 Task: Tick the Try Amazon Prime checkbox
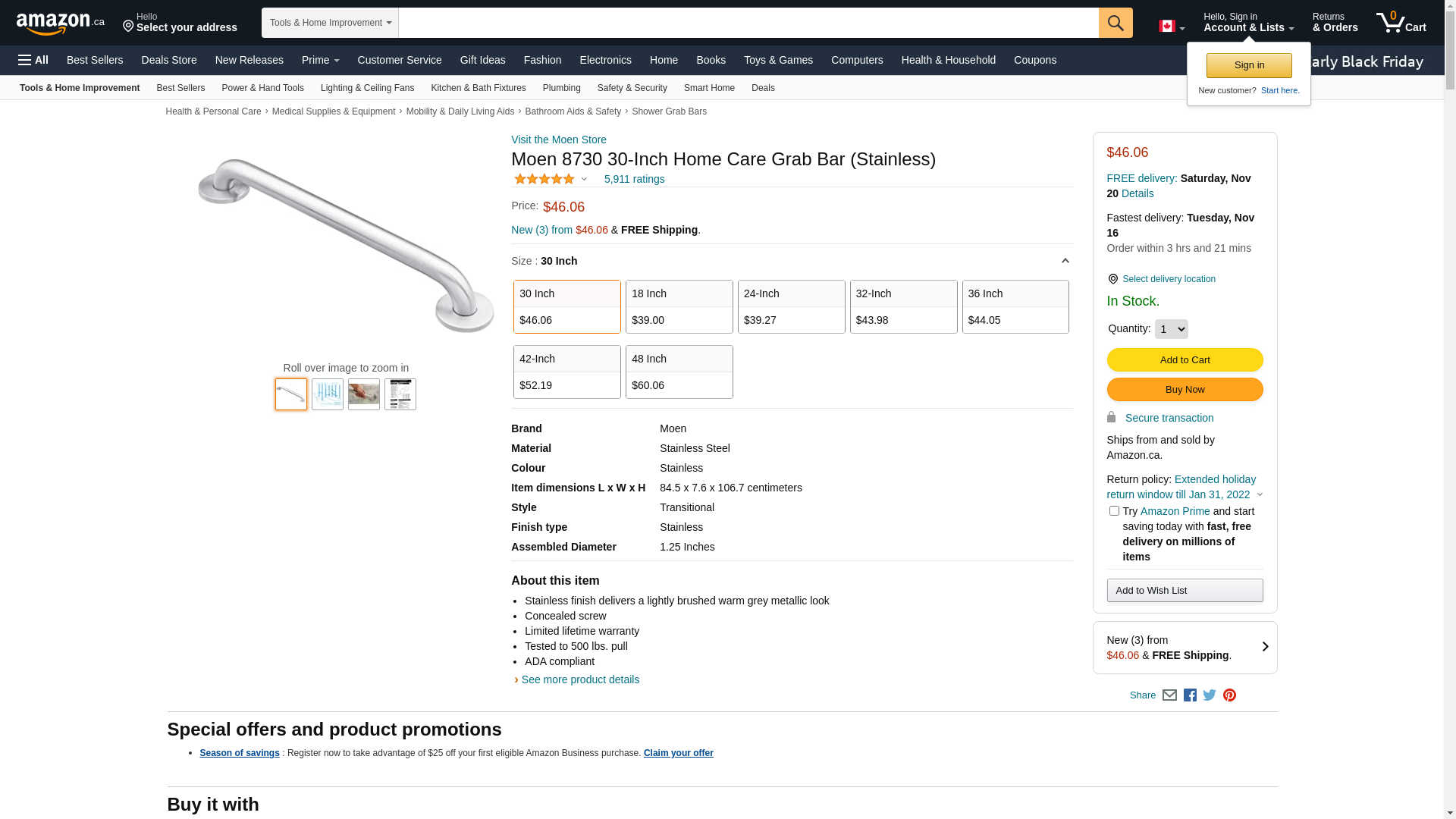point(1114,511)
